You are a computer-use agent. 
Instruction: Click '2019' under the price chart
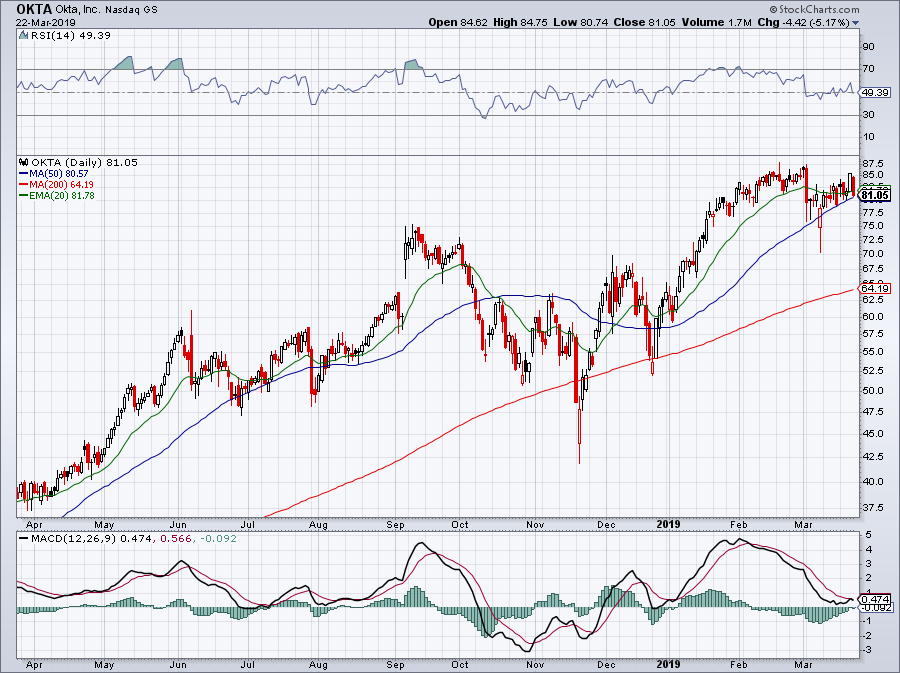pyautogui.click(x=668, y=524)
